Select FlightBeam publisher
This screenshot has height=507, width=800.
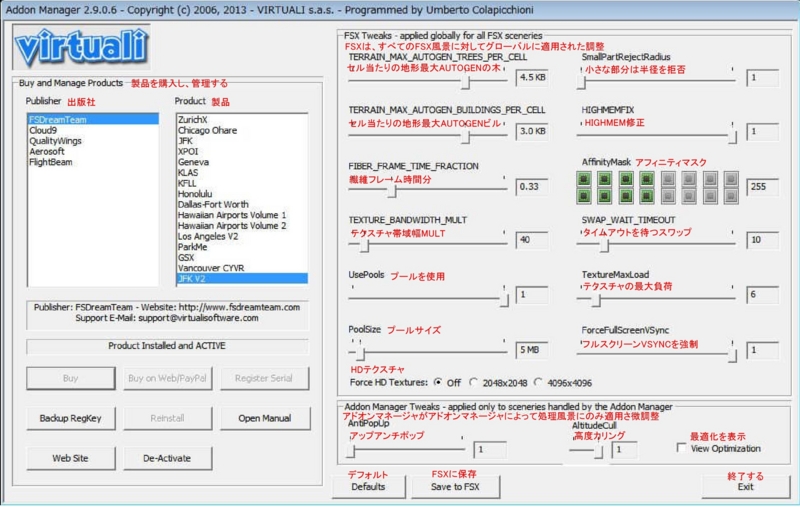(x=92, y=162)
